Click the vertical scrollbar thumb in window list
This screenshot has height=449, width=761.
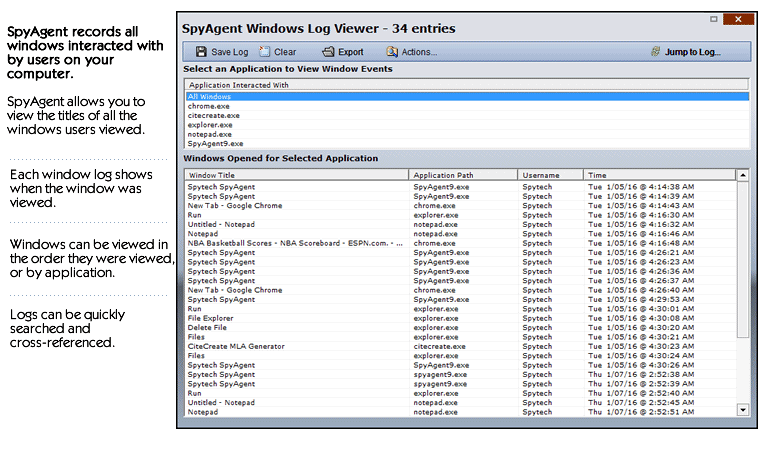pyautogui.click(x=743, y=259)
